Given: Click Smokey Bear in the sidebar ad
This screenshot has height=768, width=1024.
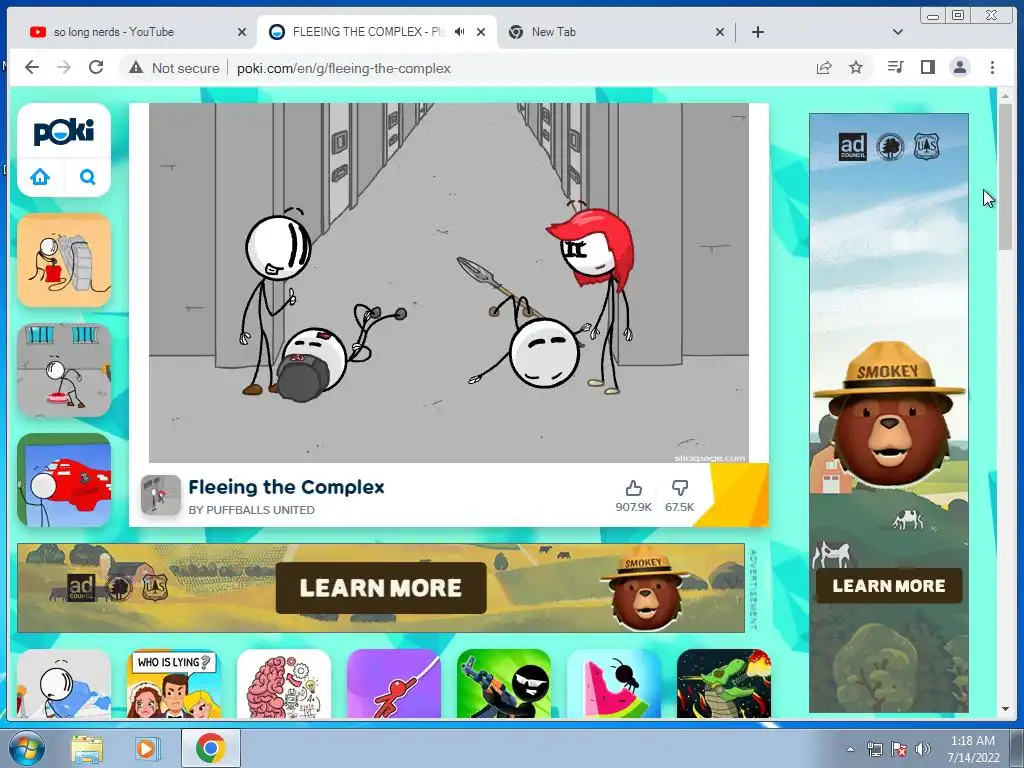Looking at the screenshot, I should 889,415.
